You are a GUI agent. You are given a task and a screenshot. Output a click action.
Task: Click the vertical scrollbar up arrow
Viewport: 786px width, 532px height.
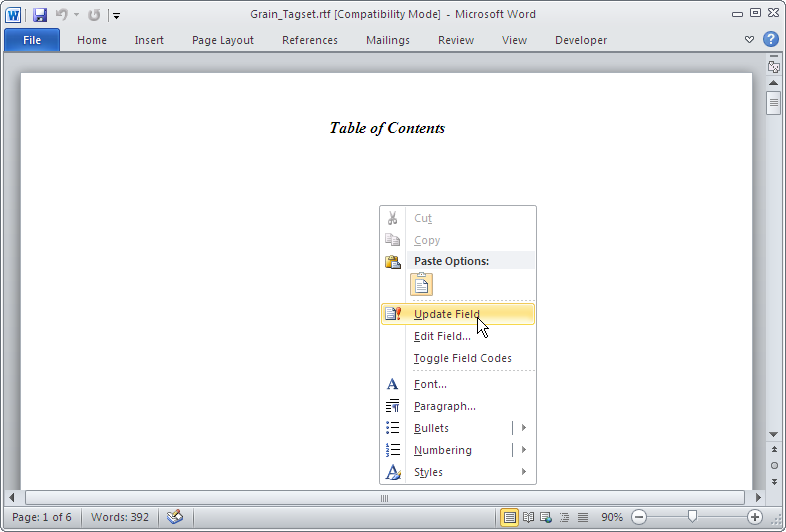773,83
